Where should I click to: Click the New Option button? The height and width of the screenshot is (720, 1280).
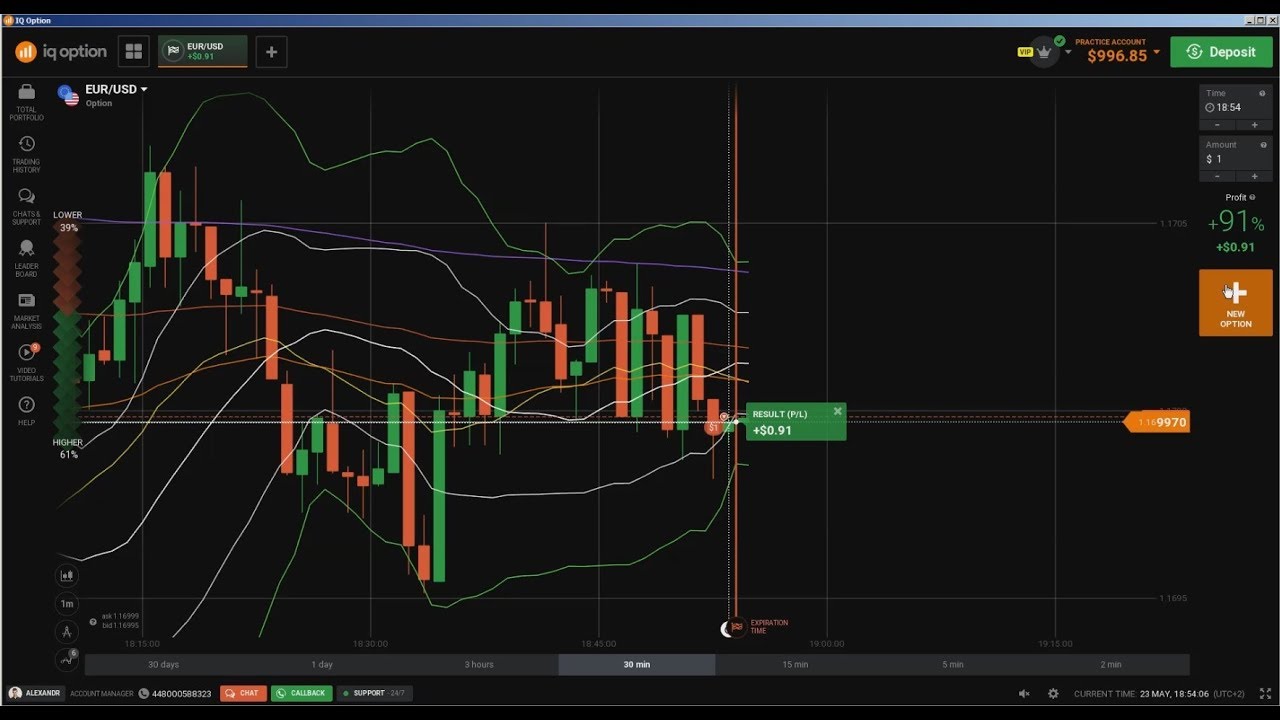coord(1235,303)
